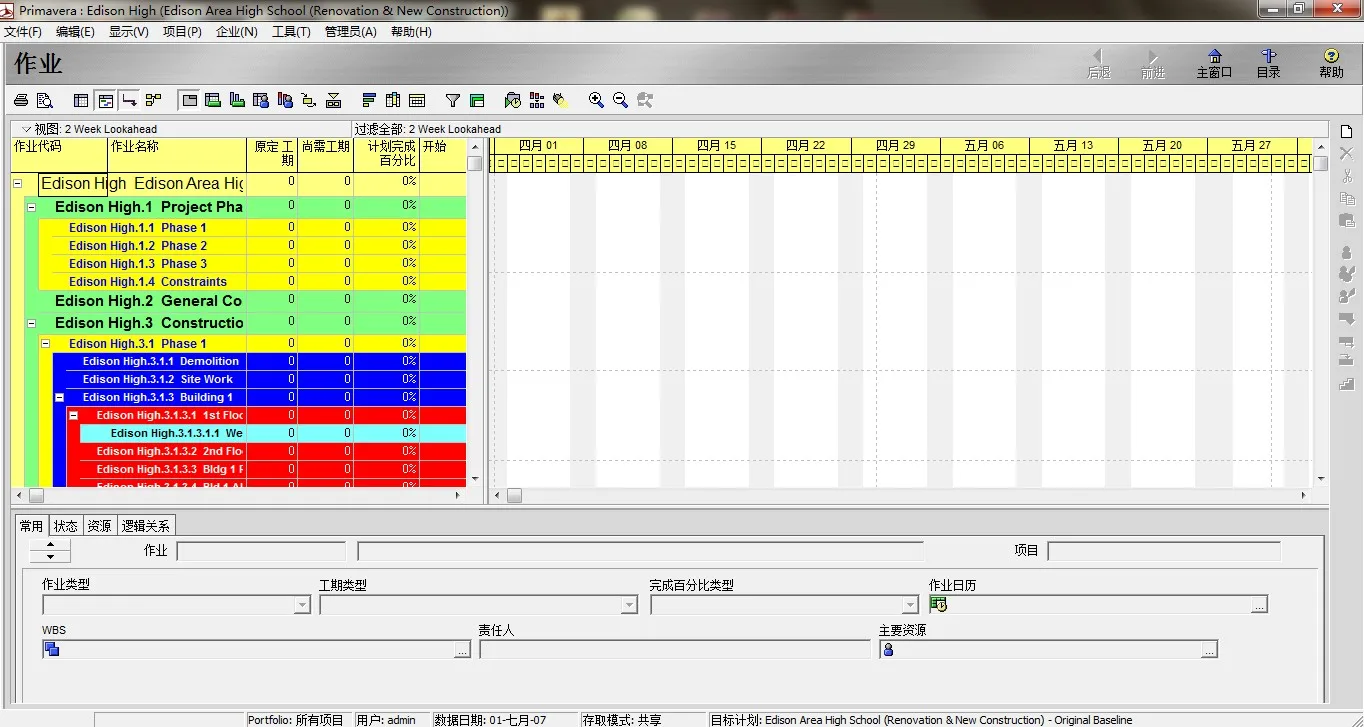Open the Group and Sort icon
Viewport: 1364px width, 727px height.
[x=477, y=100]
